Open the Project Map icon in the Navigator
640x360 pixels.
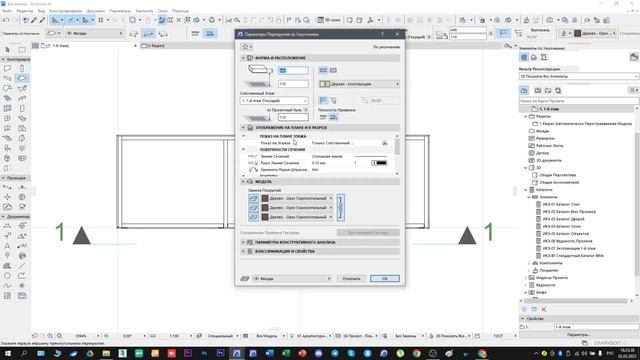[524, 90]
